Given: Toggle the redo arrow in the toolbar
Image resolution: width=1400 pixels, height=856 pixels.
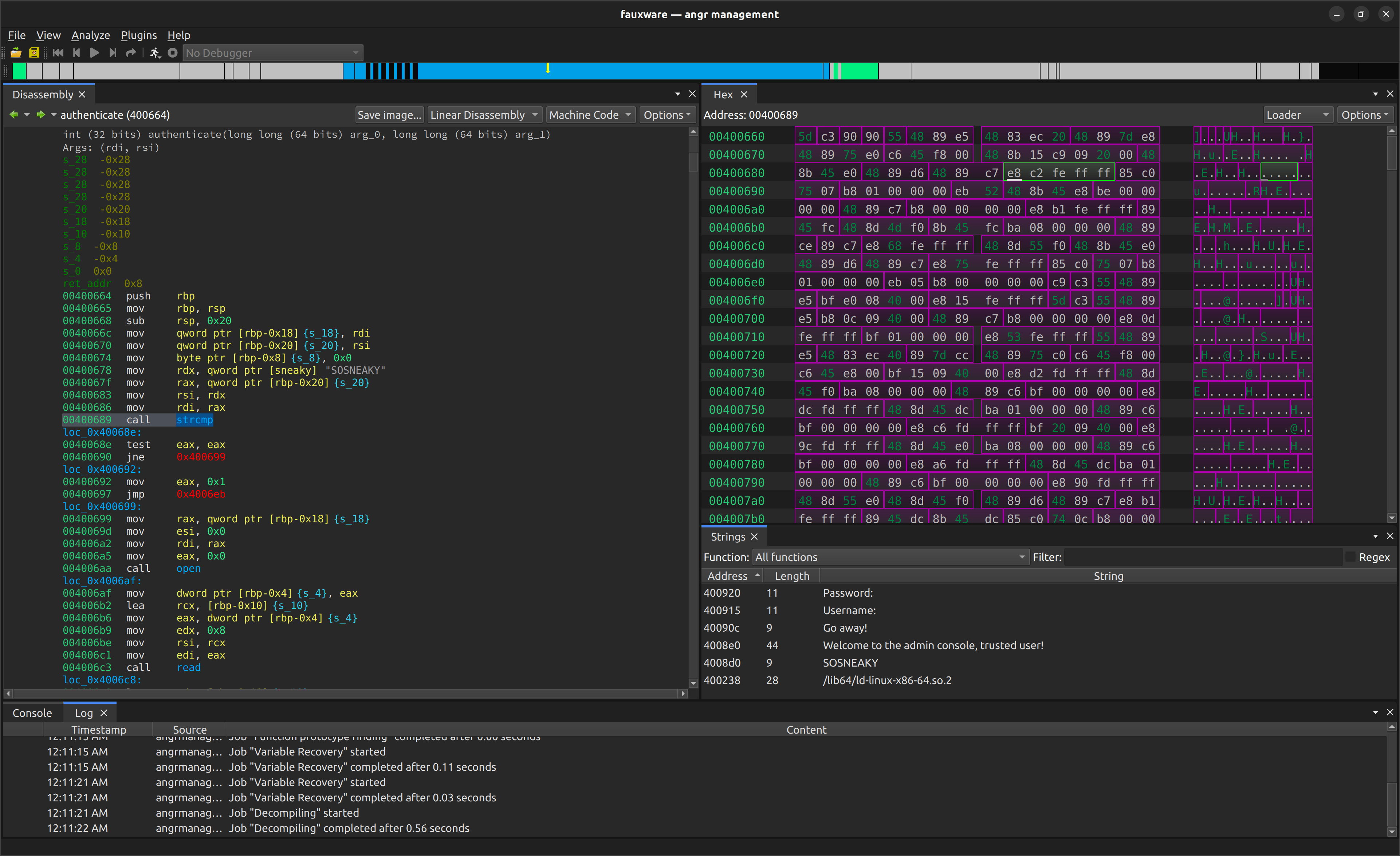Looking at the screenshot, I should click(x=131, y=52).
